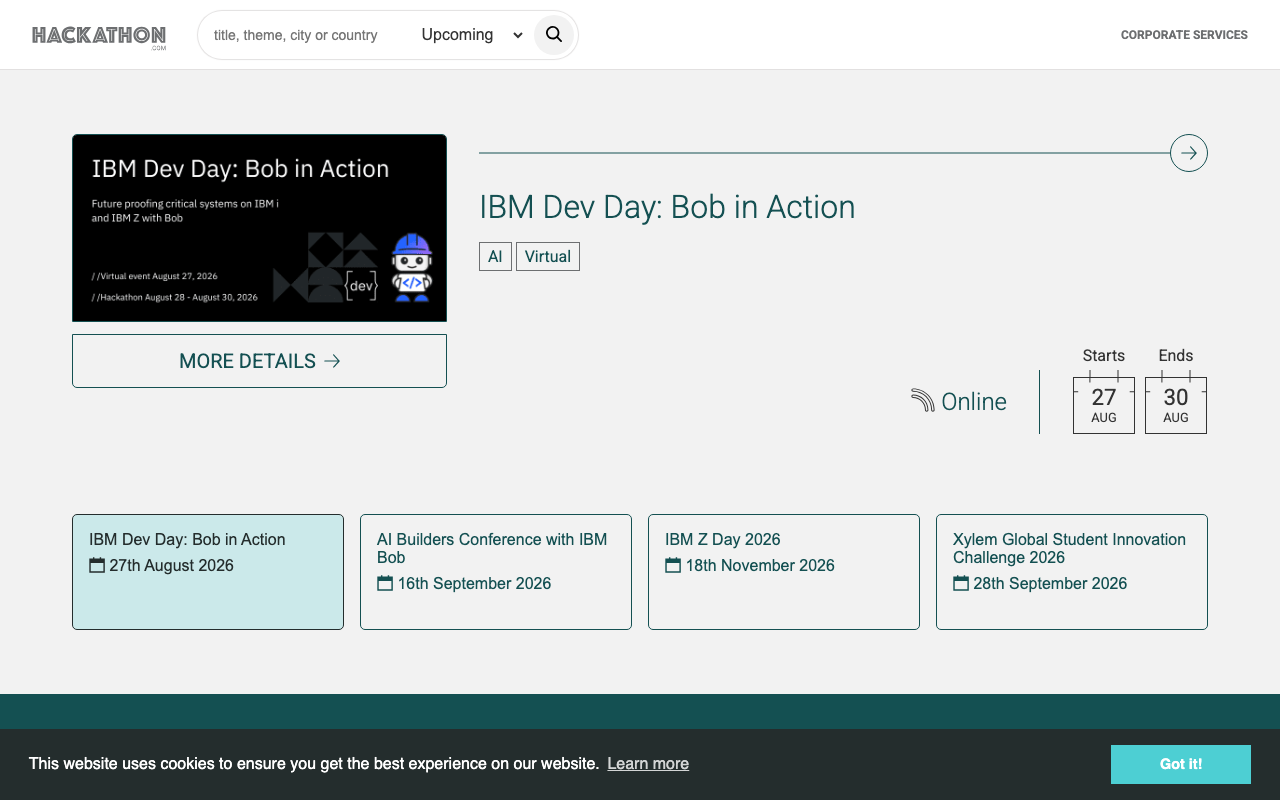Image resolution: width=1280 pixels, height=800 pixels.
Task: Click the 16th September 2026 date text
Action: click(474, 584)
